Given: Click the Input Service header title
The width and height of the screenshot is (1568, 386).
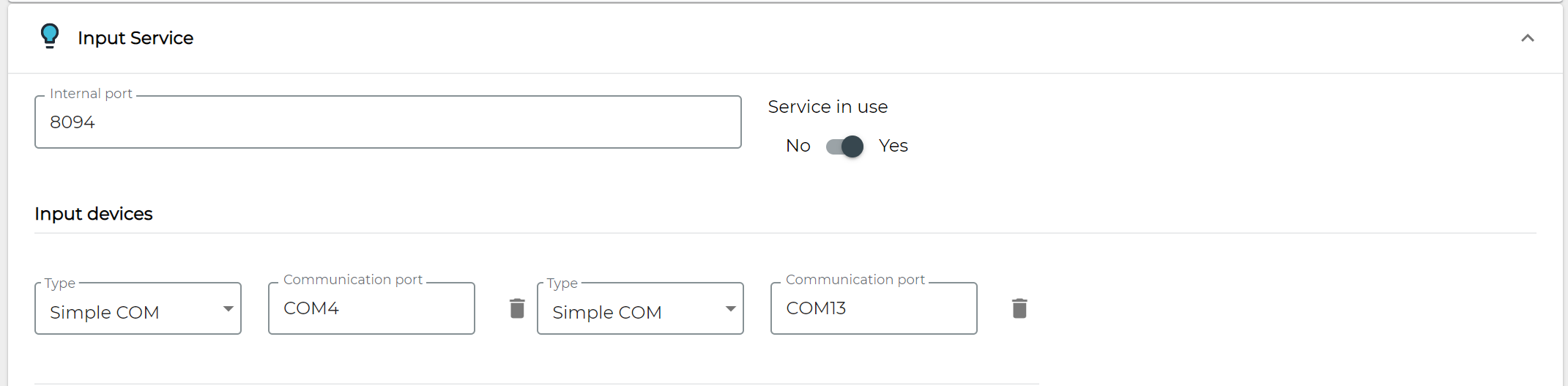Looking at the screenshot, I should (x=135, y=38).
